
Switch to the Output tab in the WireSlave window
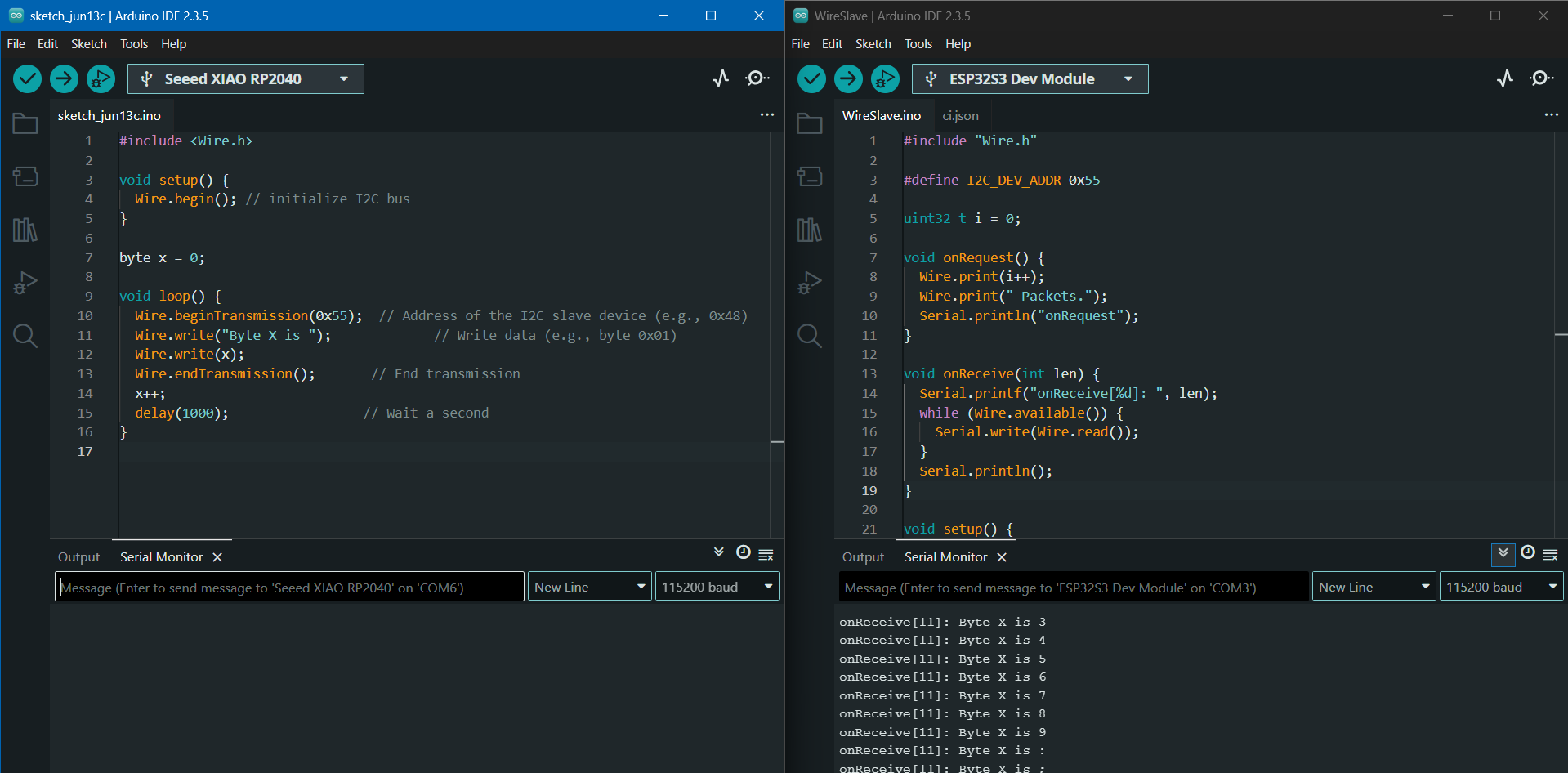coord(863,557)
